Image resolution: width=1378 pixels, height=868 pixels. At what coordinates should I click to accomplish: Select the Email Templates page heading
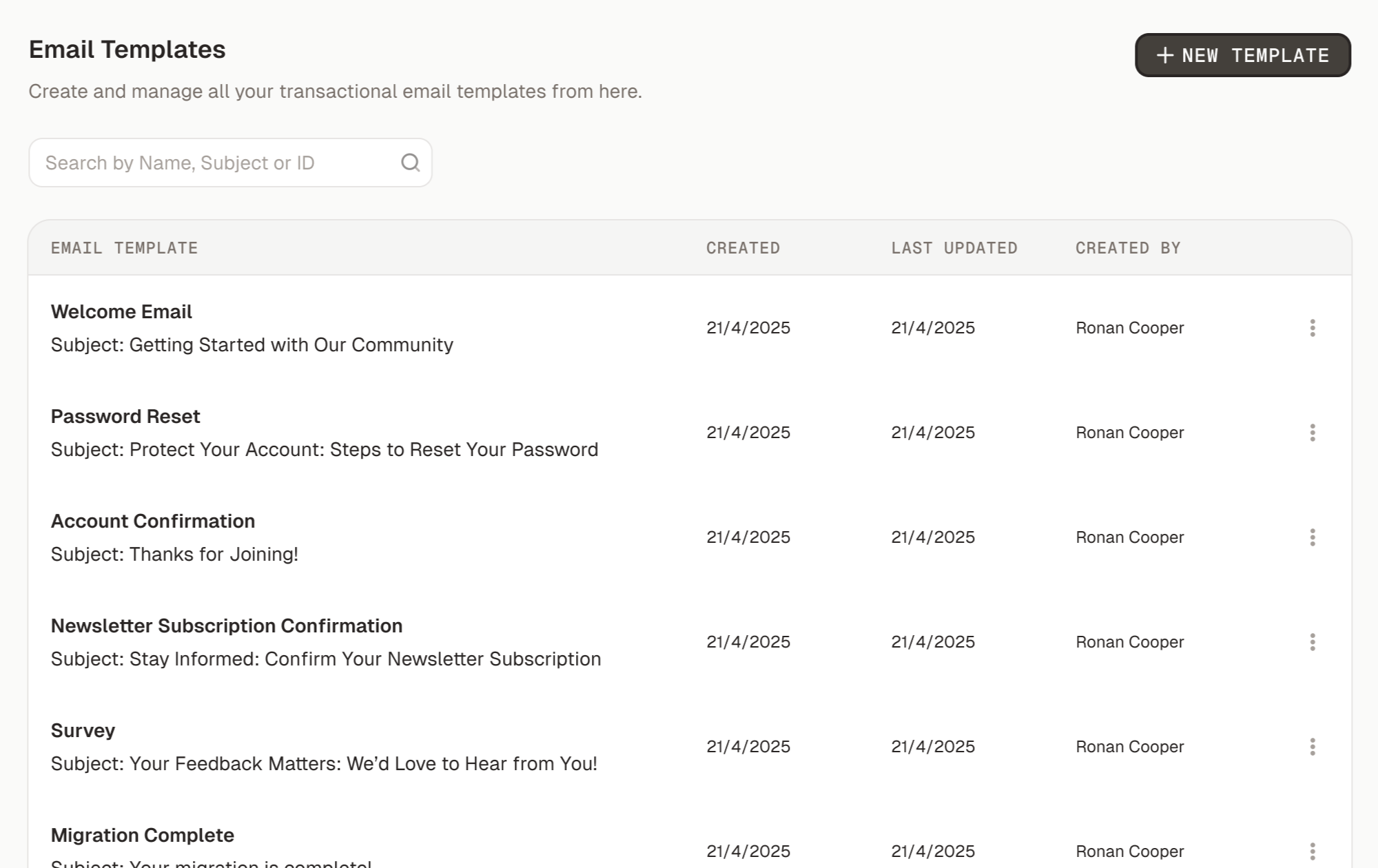126,48
